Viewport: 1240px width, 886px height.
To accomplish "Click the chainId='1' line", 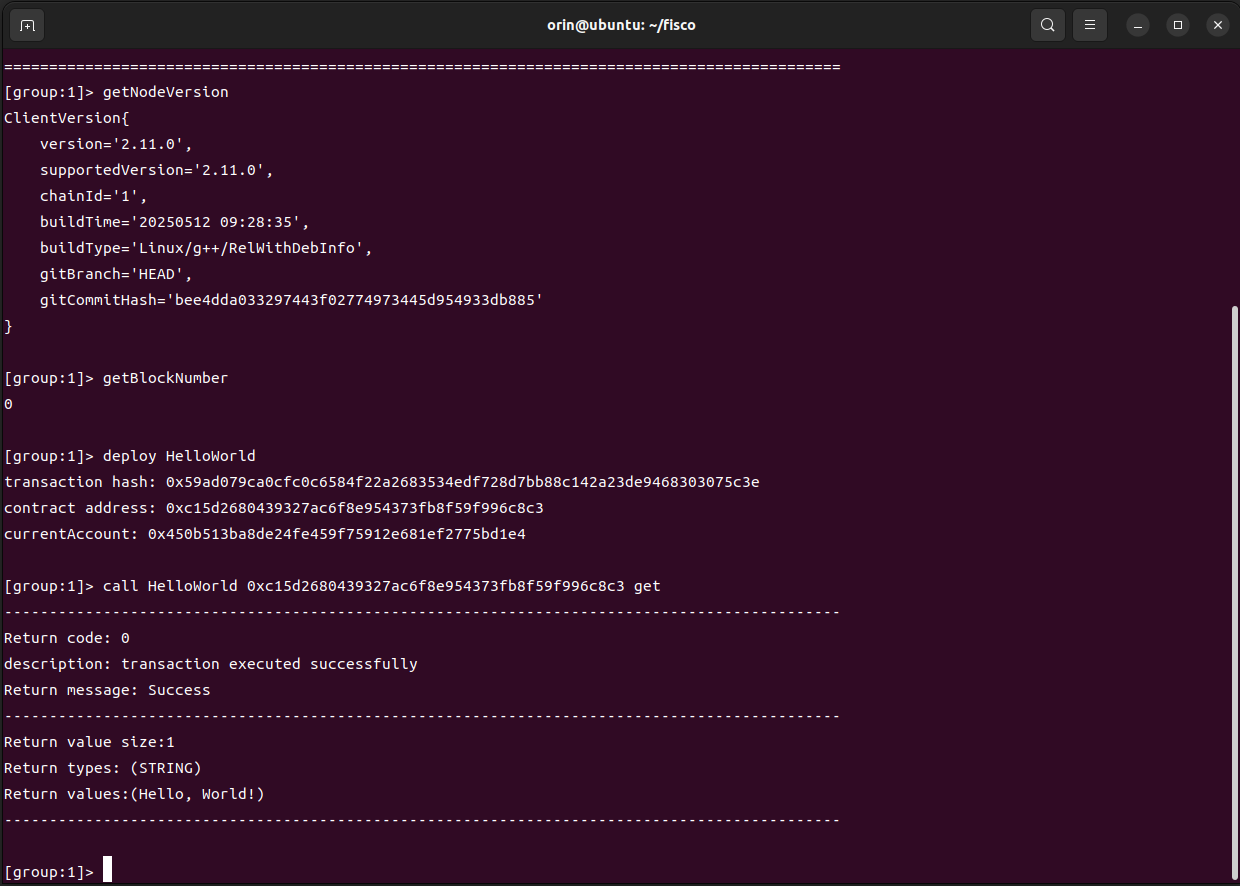I will tap(94, 196).
